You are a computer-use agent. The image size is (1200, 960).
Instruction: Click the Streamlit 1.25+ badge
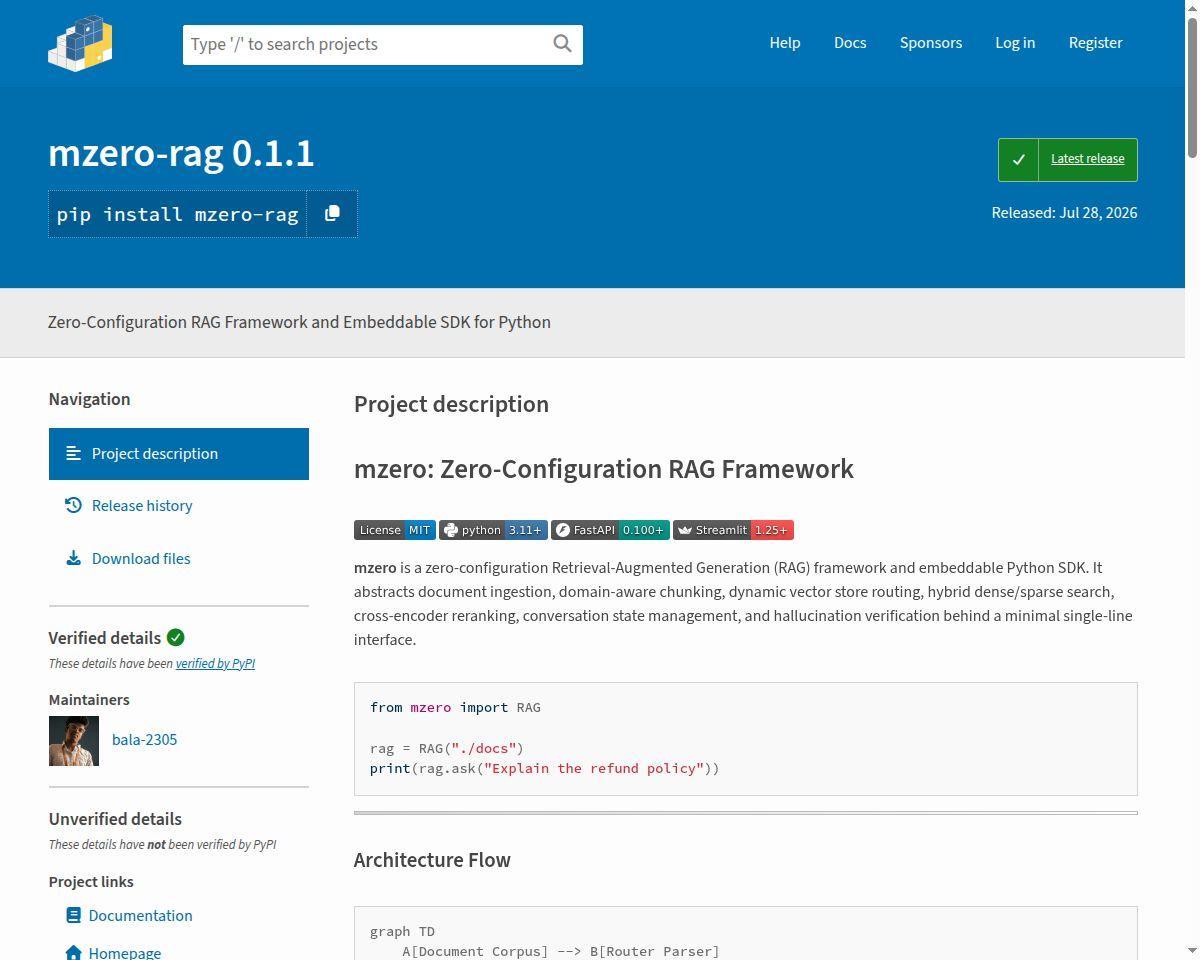point(733,530)
